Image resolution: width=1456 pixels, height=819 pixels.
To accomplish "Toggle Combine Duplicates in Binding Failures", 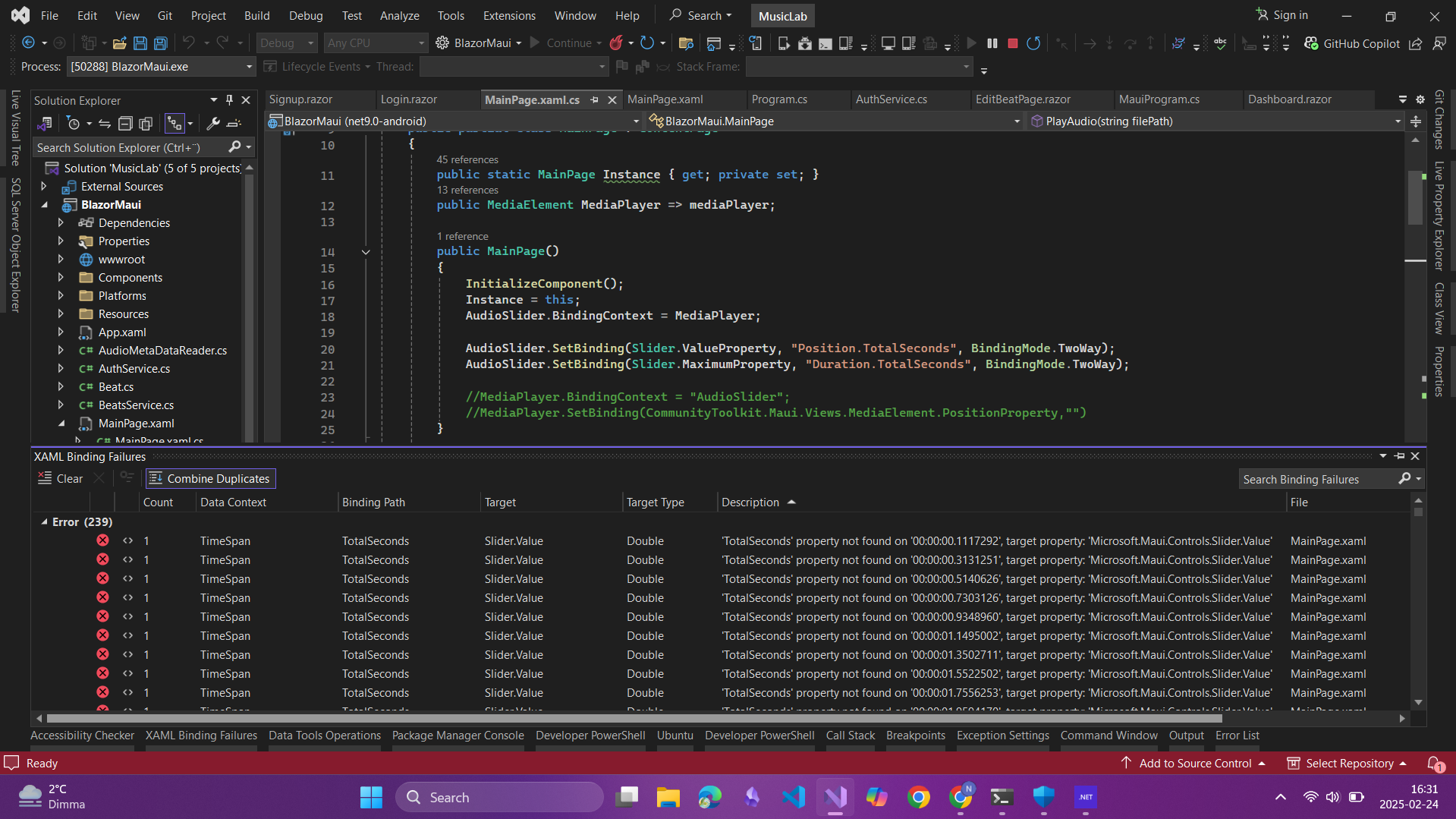I will point(210,478).
